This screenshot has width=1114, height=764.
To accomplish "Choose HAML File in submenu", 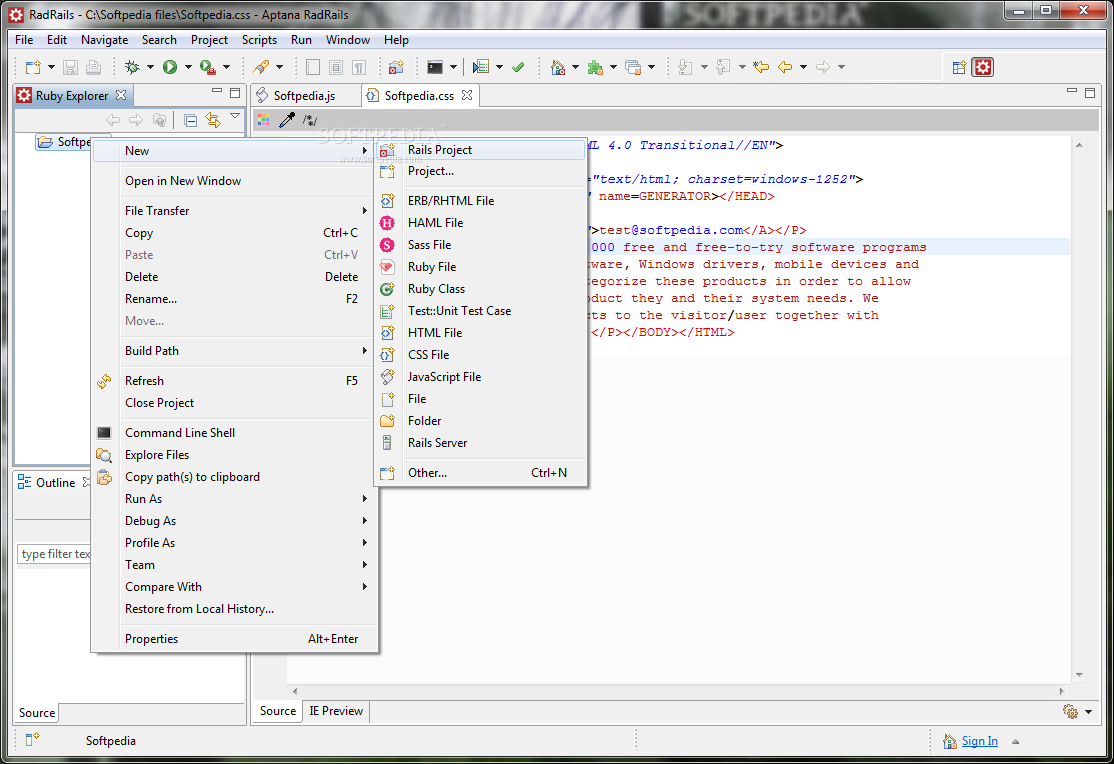I will (x=480, y=223).
